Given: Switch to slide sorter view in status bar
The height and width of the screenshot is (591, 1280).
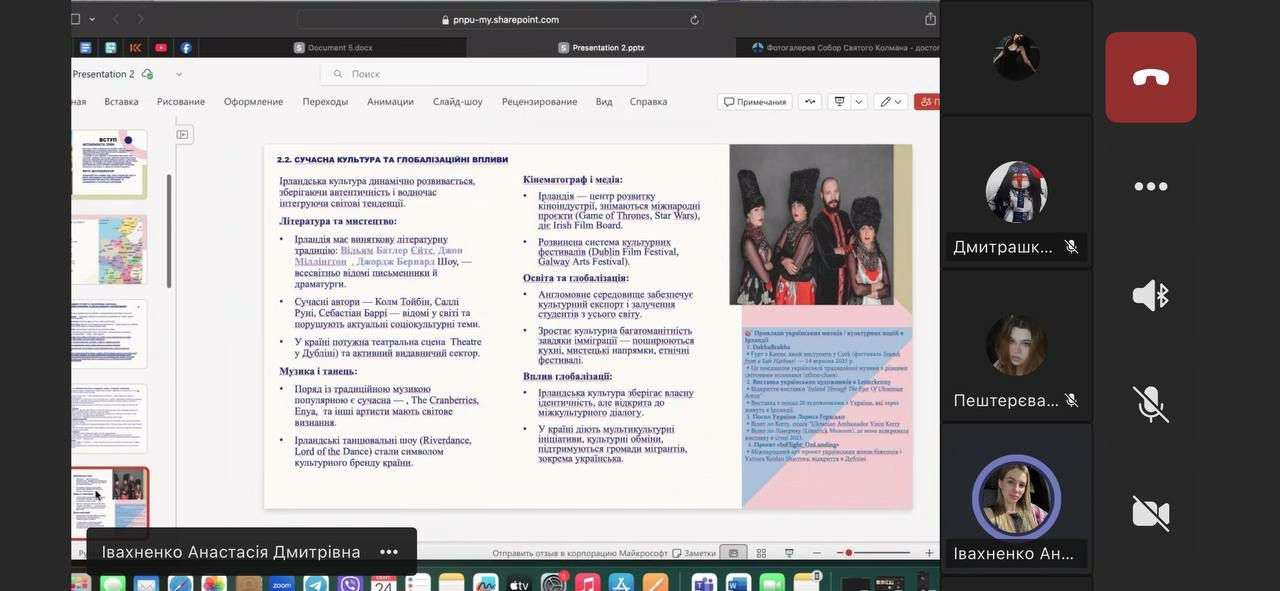Looking at the screenshot, I should tap(761, 553).
